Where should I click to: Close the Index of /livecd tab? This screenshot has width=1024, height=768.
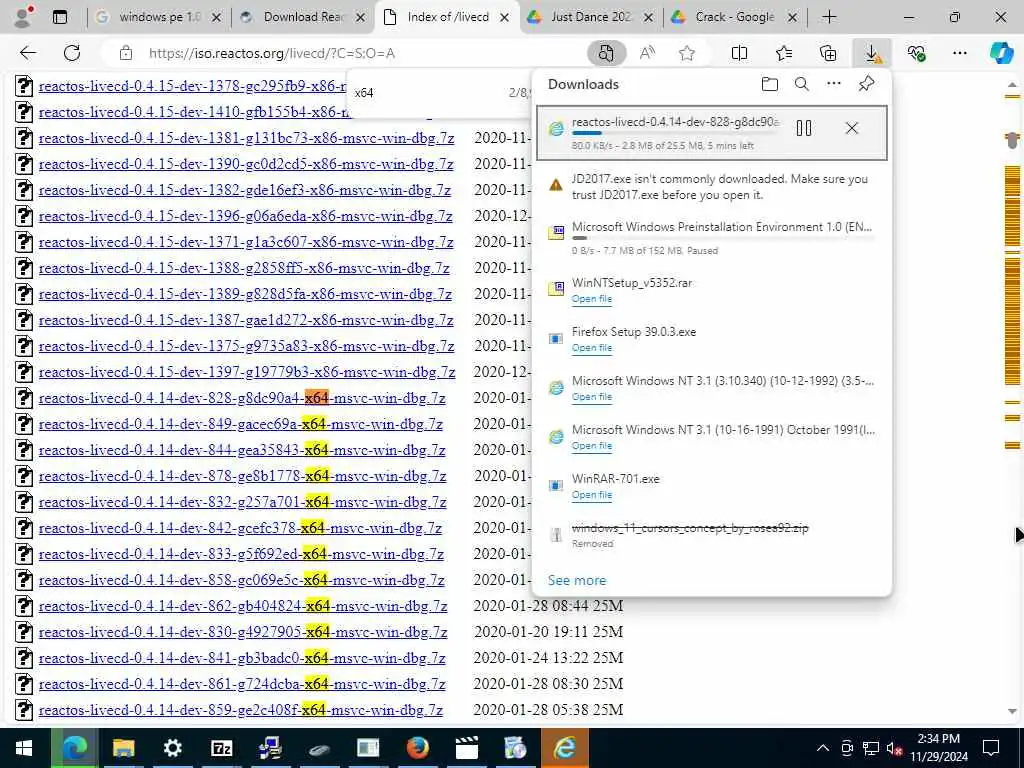504,18
